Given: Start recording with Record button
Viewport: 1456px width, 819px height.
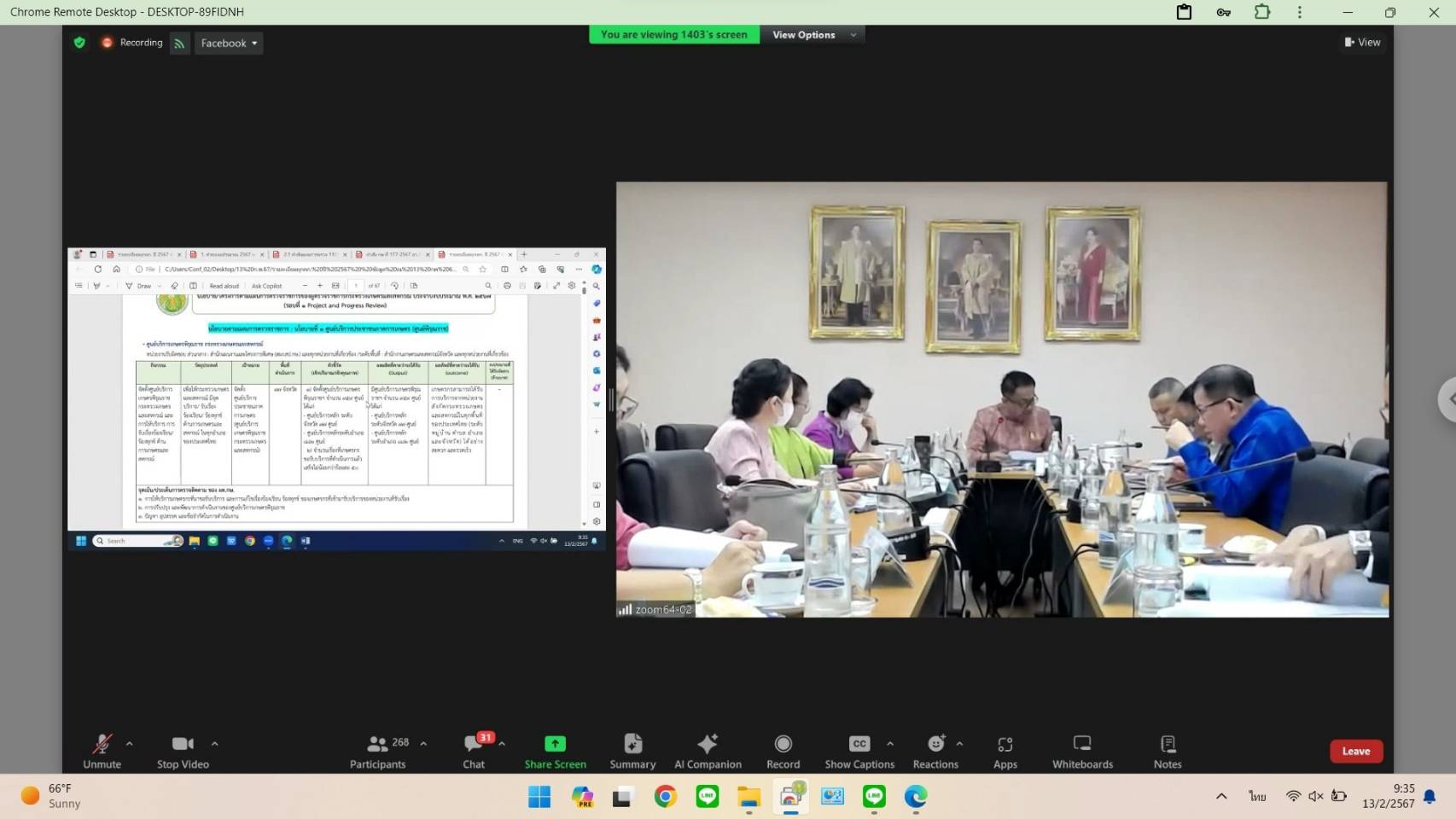Looking at the screenshot, I should coord(783,751).
